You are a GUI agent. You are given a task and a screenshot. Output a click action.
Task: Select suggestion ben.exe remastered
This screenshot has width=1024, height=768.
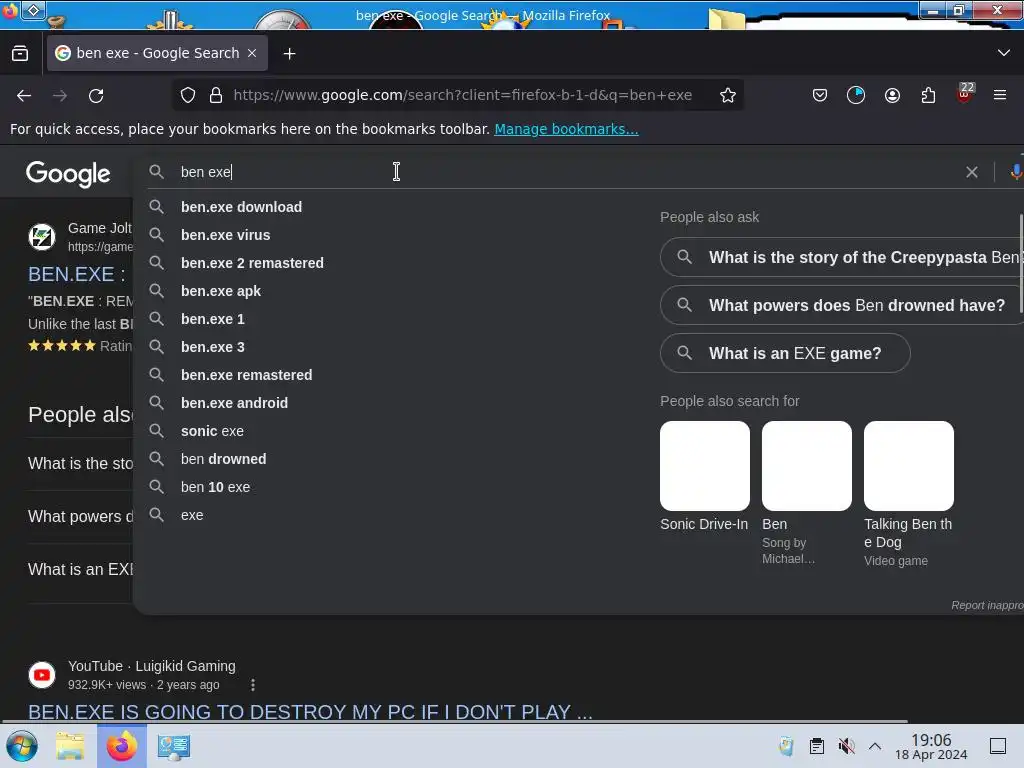click(x=246, y=376)
